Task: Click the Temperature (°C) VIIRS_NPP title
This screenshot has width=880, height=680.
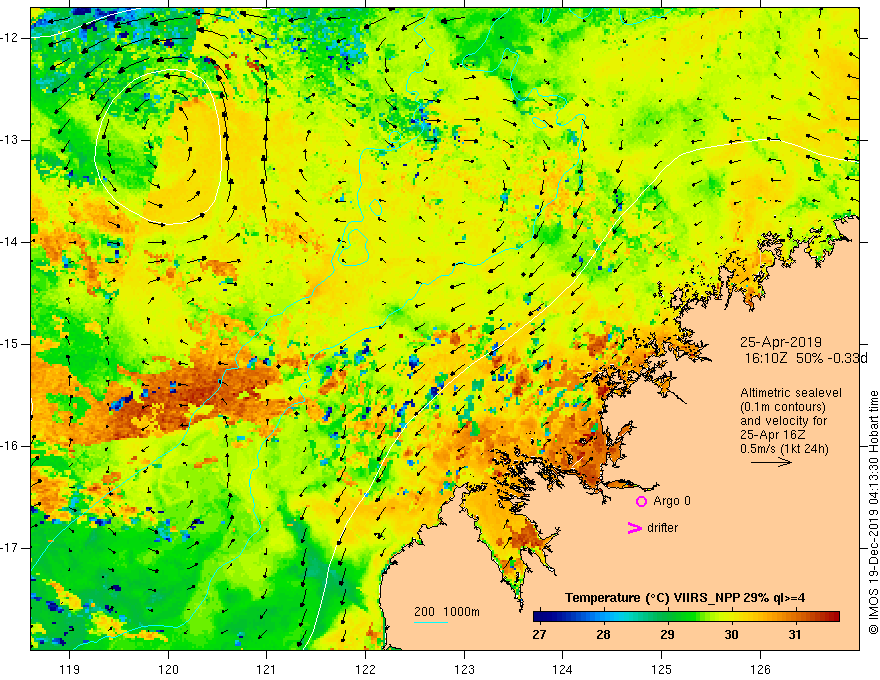Action: (685, 598)
